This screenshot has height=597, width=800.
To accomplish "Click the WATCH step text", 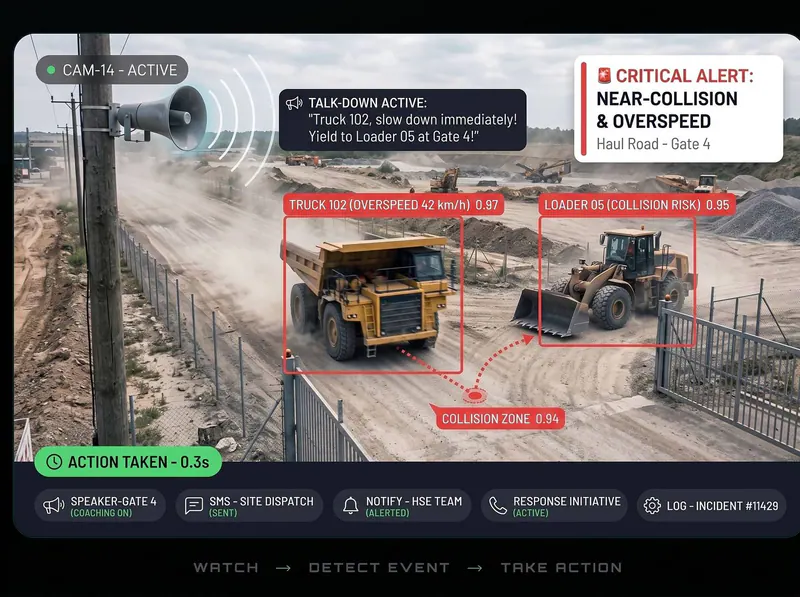I will pos(226,567).
